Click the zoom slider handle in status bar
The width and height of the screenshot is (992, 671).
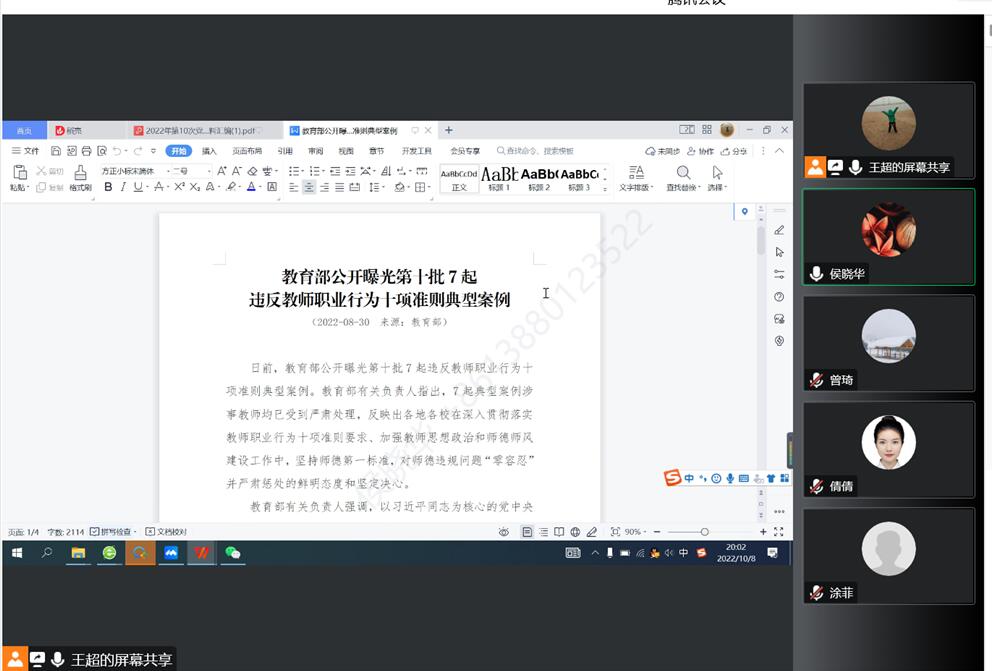[704, 532]
